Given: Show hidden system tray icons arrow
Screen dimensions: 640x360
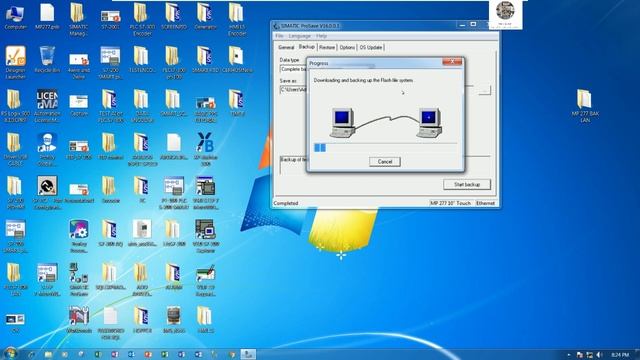Looking at the screenshot, I should pos(569,355).
